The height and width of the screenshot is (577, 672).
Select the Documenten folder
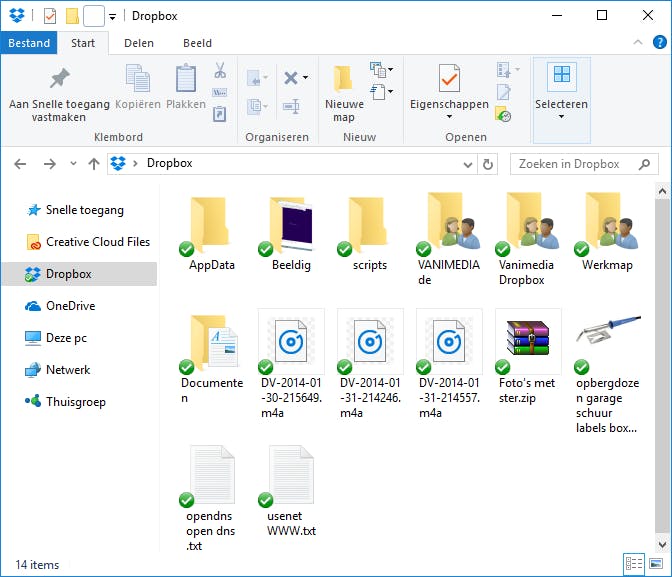[x=211, y=357]
